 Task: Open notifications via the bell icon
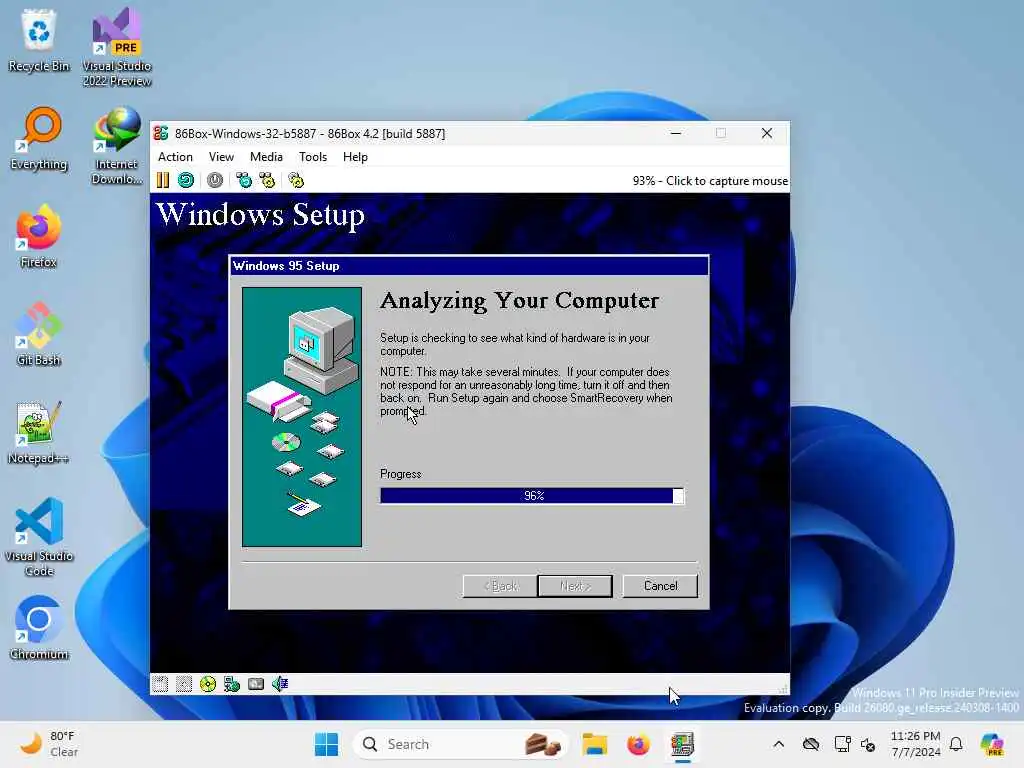956,744
